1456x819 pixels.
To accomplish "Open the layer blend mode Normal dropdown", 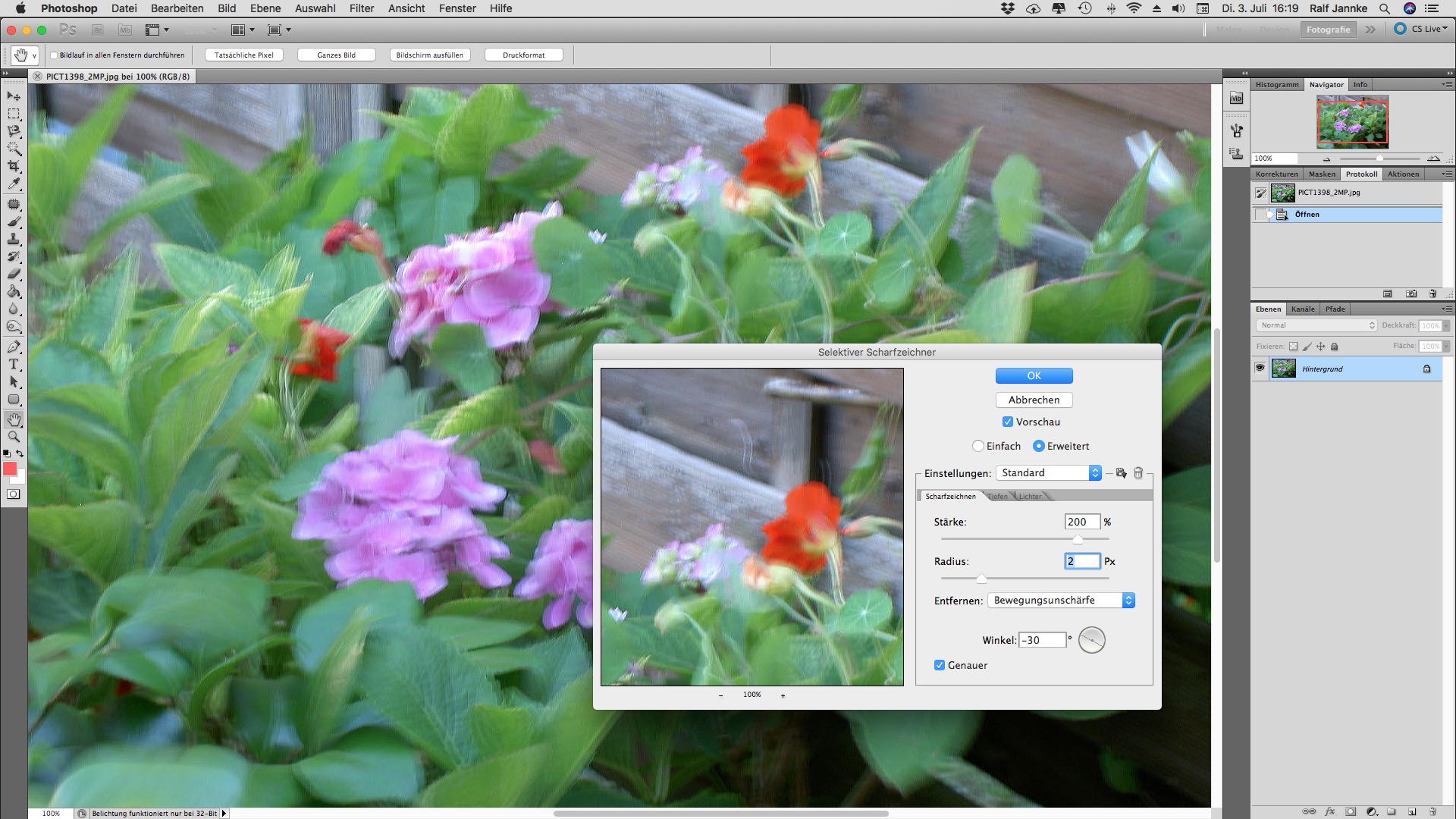I will pyautogui.click(x=1316, y=325).
